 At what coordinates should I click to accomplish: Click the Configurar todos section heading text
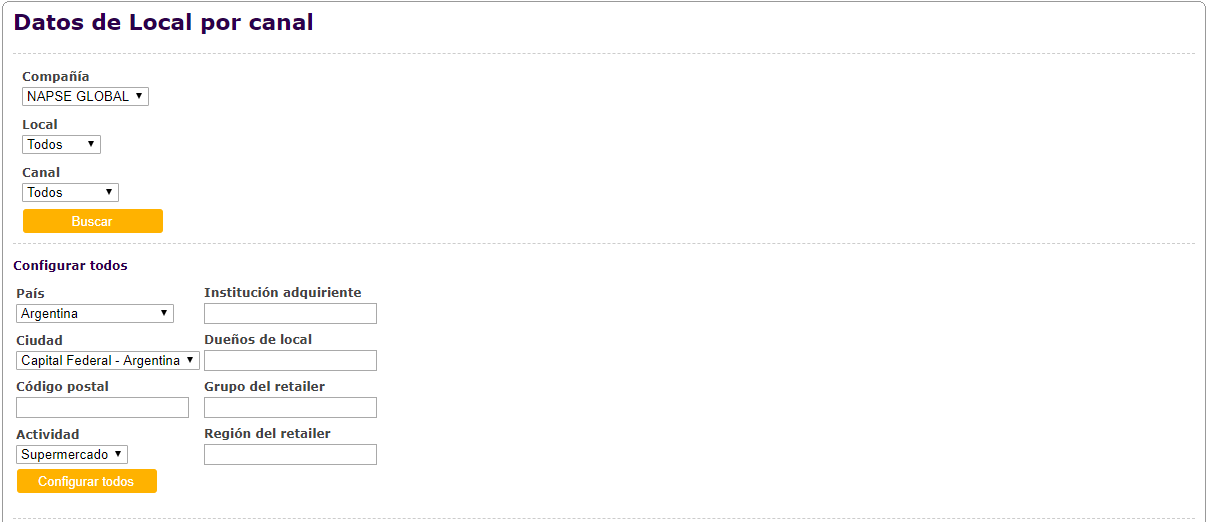[x=70, y=266]
